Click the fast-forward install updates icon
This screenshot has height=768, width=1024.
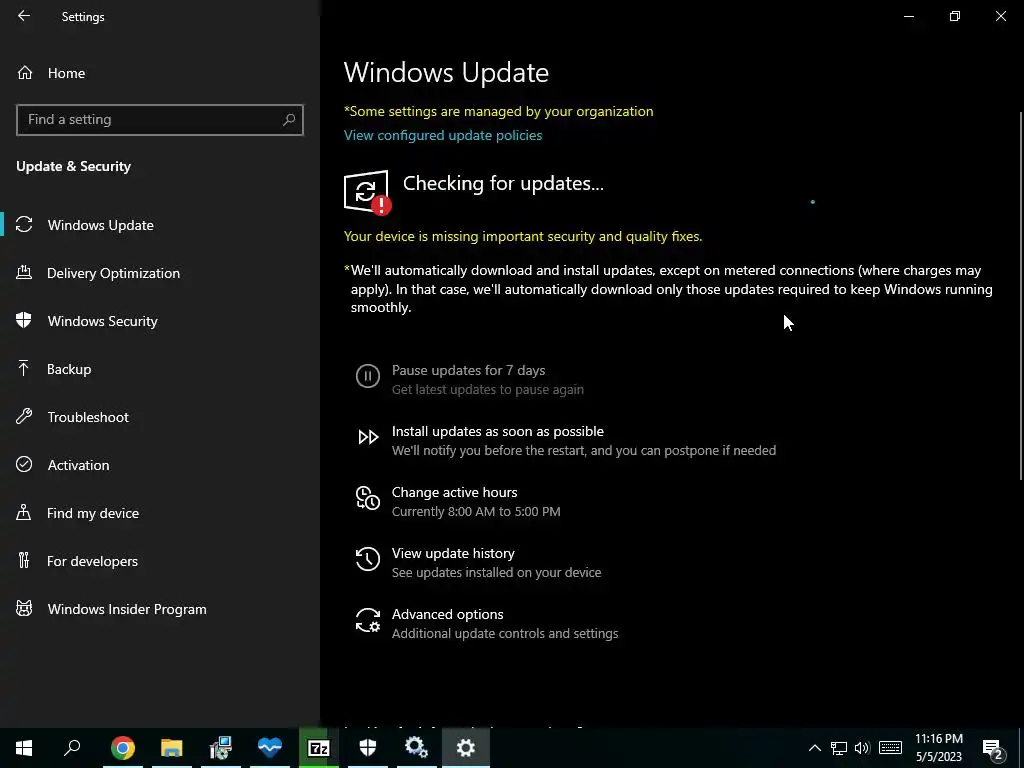(x=368, y=437)
